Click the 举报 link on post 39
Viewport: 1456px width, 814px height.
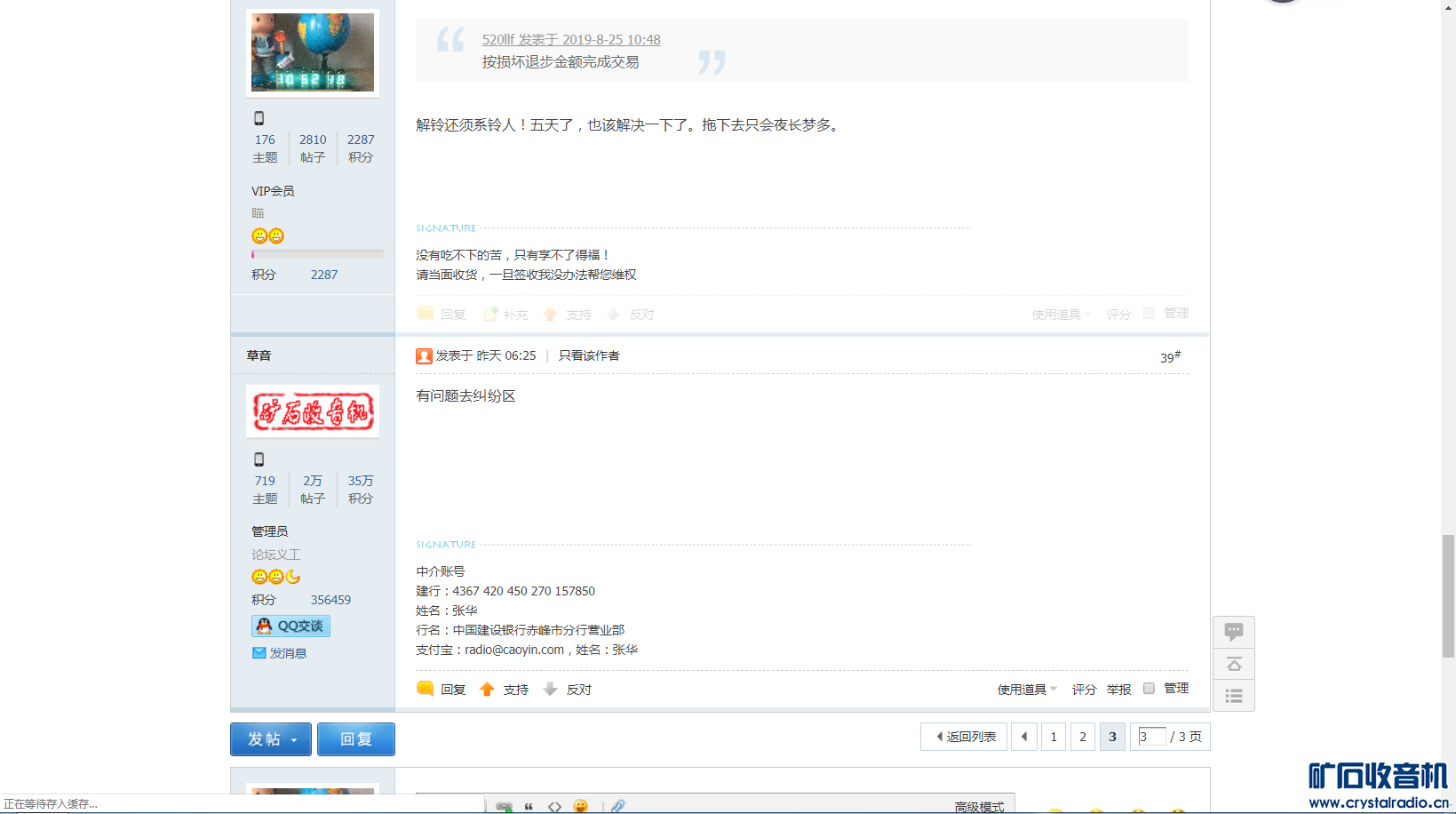(x=1118, y=690)
